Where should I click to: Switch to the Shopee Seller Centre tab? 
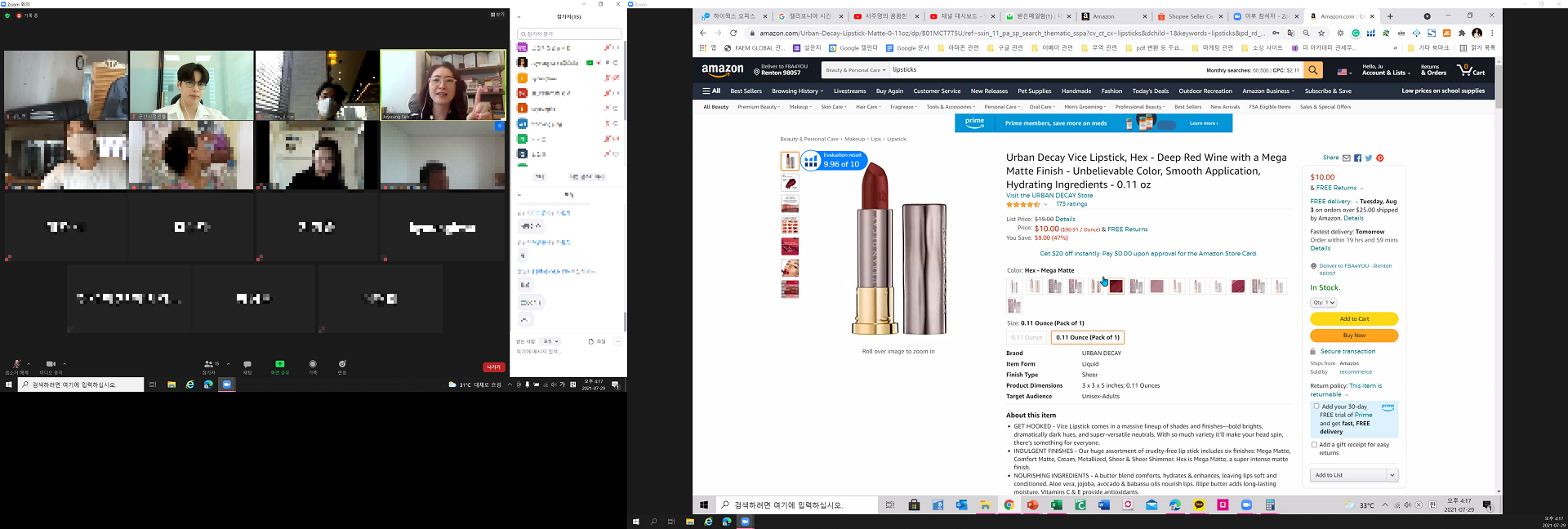point(1189,16)
